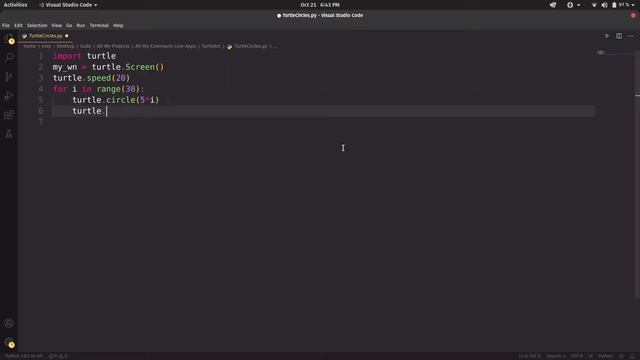
Task: Click the LF end-of-line status entry
Action: pos(590,356)
